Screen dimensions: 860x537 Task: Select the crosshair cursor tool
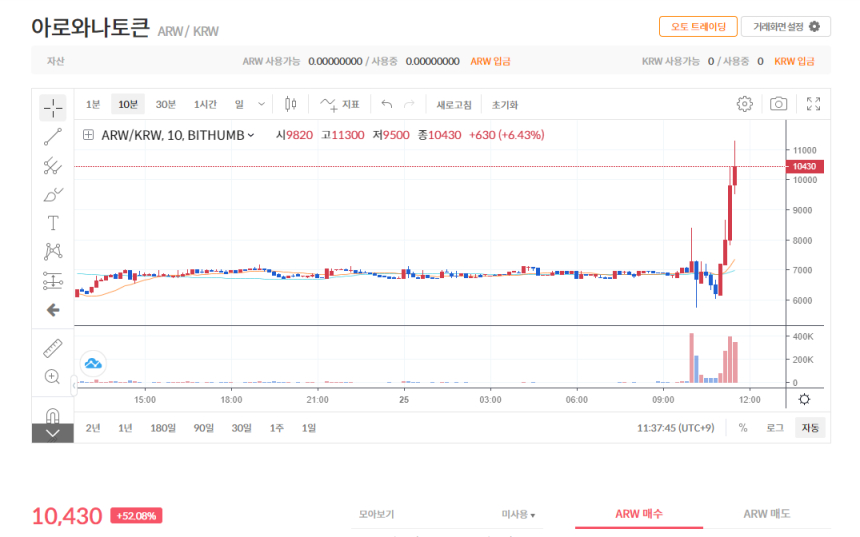[x=53, y=108]
